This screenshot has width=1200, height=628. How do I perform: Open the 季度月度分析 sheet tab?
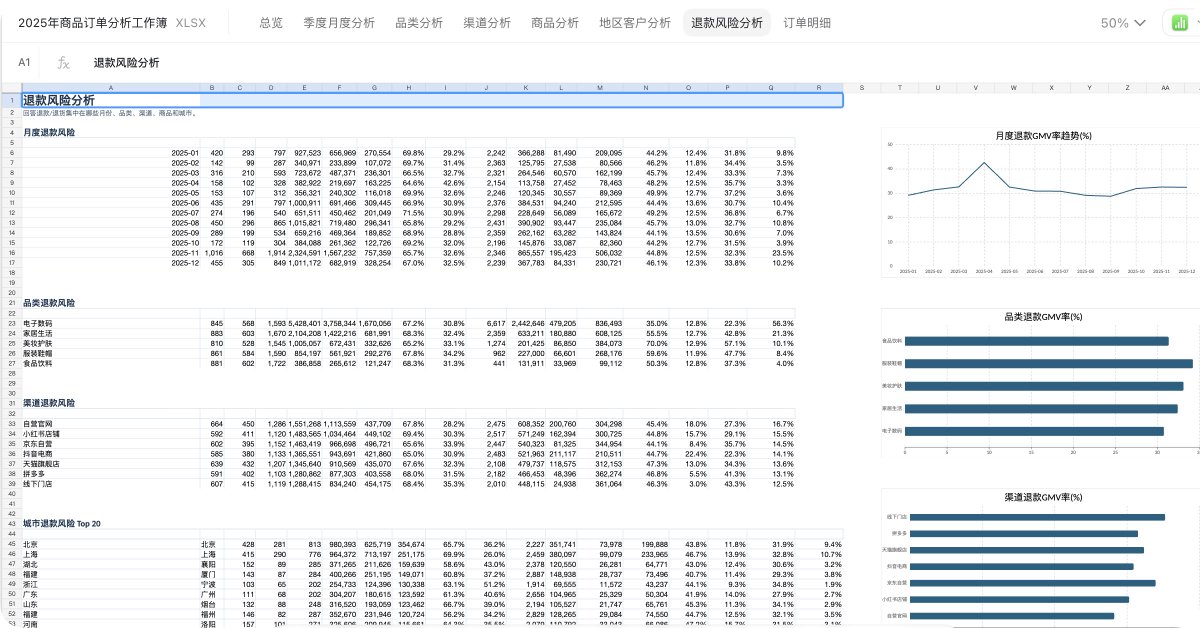tap(339, 23)
